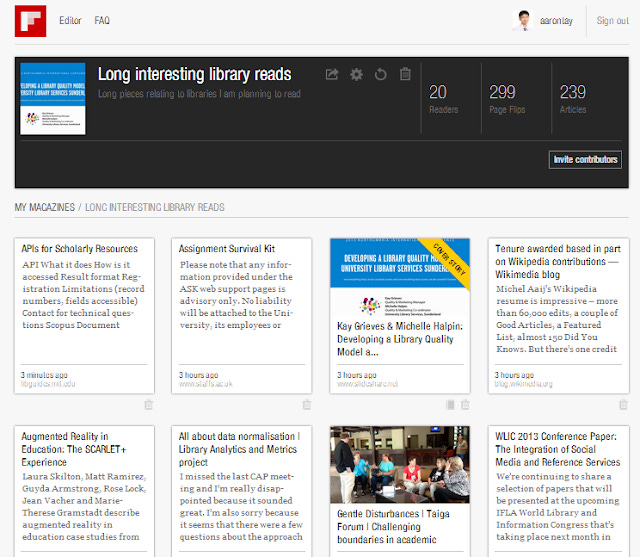Viewport: 640px width, 557px height.
Task: View the 20 Readers statistic
Action: 443,98
